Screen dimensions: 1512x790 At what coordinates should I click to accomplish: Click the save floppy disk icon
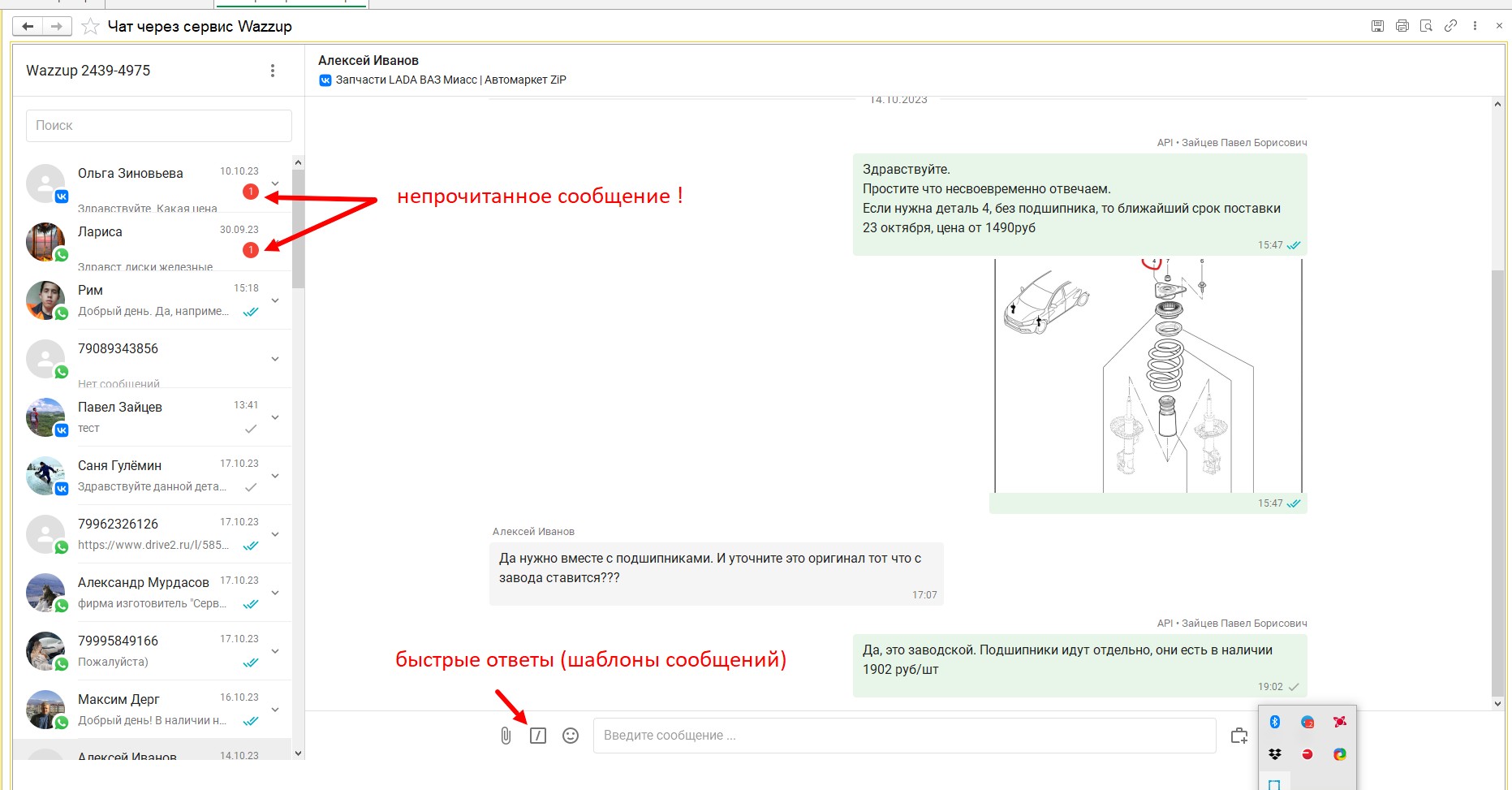tap(1377, 26)
